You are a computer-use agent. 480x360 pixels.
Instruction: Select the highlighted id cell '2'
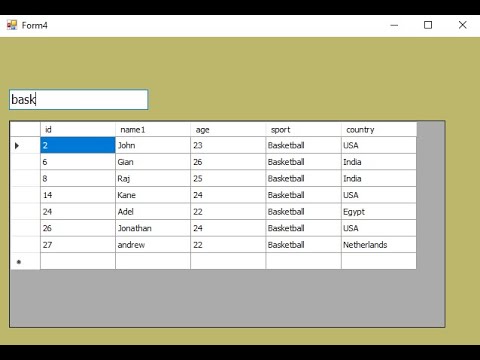pyautogui.click(x=78, y=145)
